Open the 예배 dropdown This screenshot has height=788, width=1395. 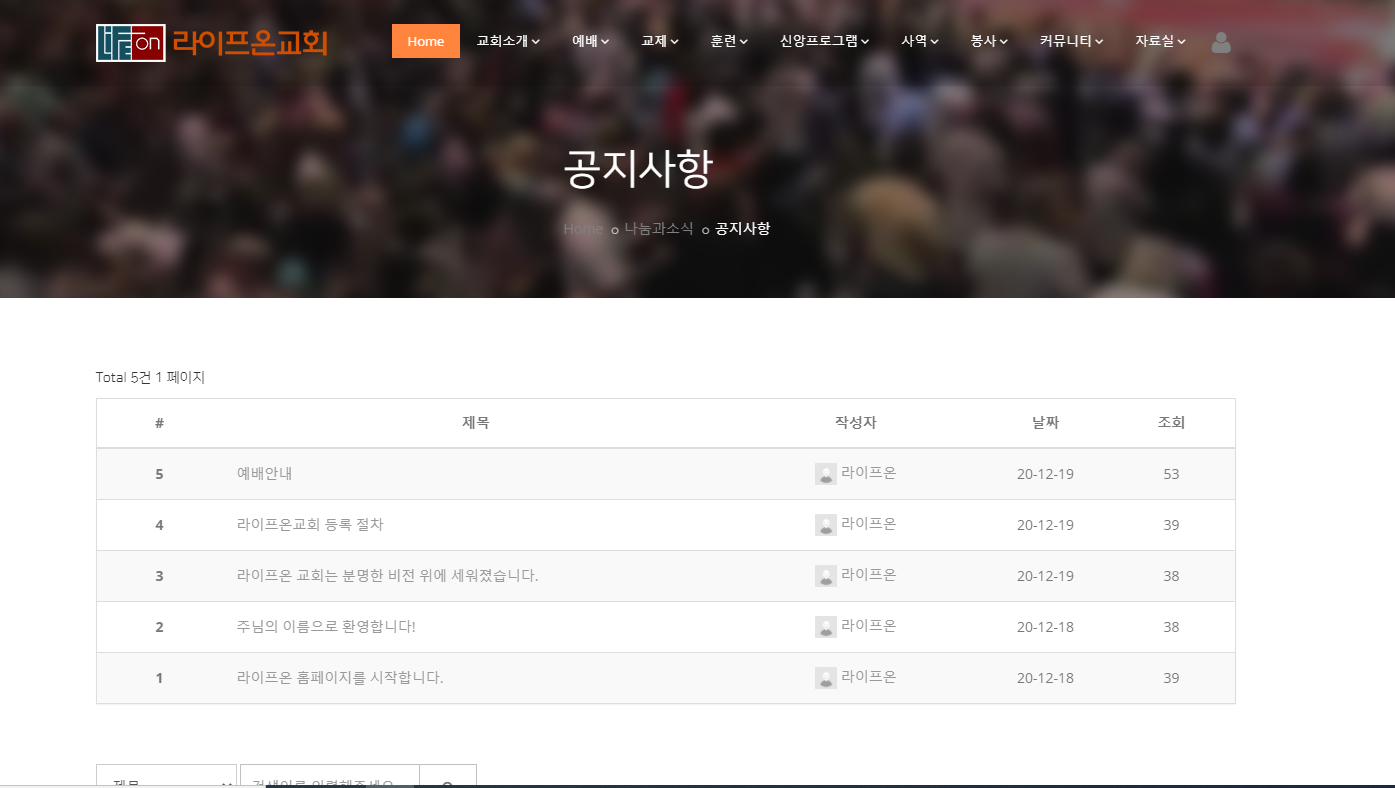click(x=590, y=41)
